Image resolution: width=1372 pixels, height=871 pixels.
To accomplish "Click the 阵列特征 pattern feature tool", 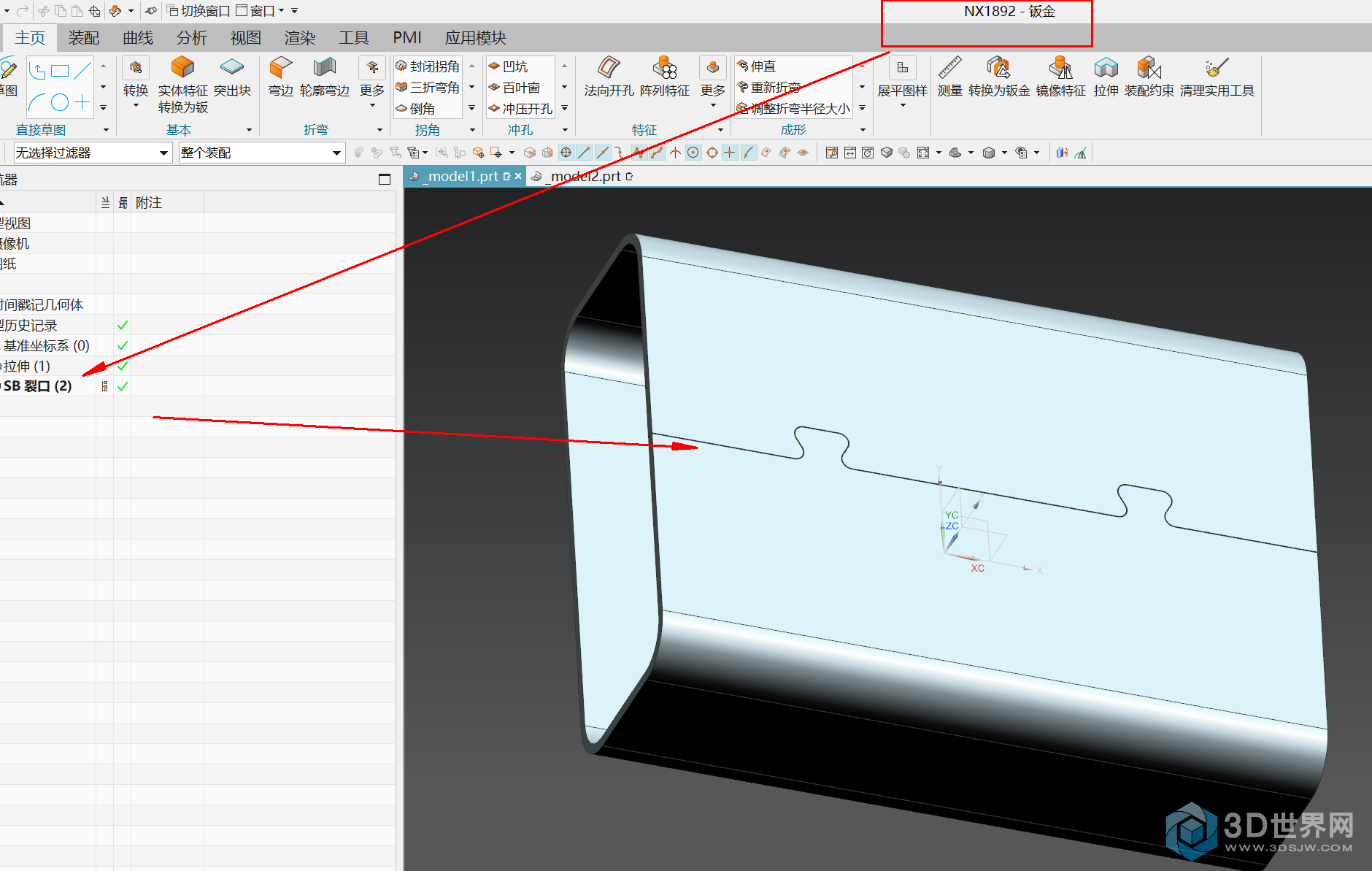I will pos(665,77).
